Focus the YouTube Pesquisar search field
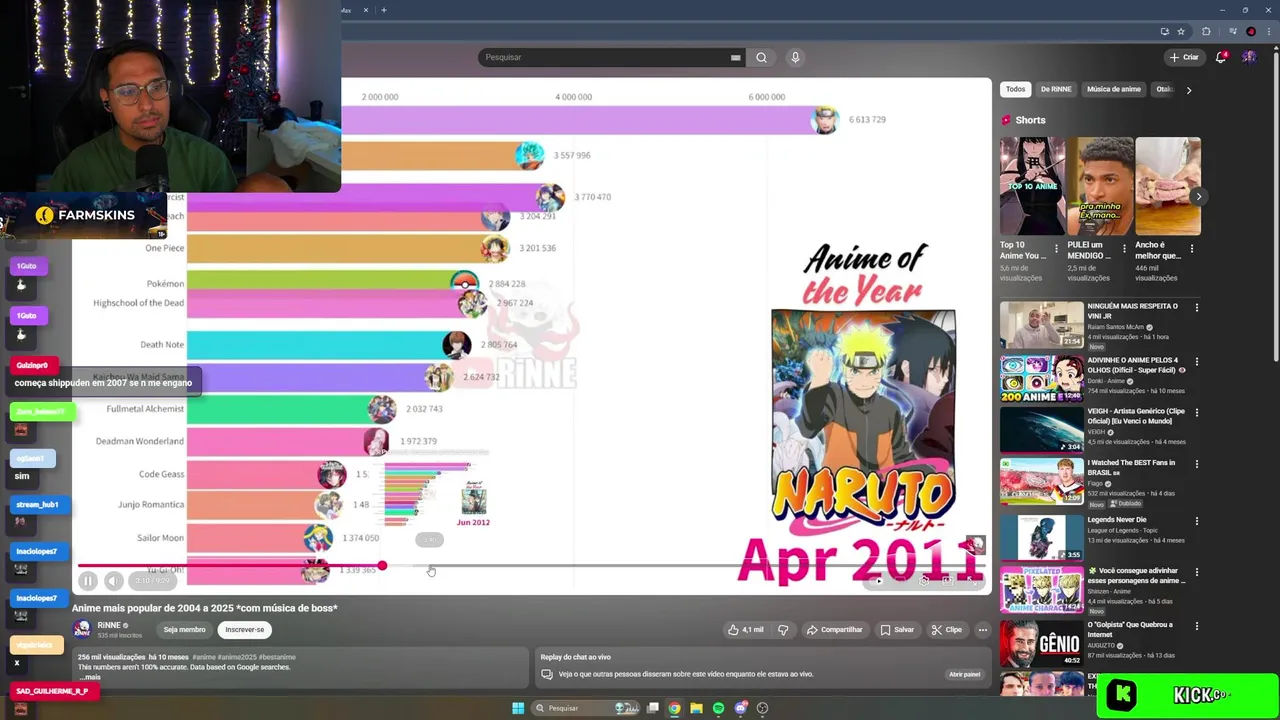 point(605,57)
